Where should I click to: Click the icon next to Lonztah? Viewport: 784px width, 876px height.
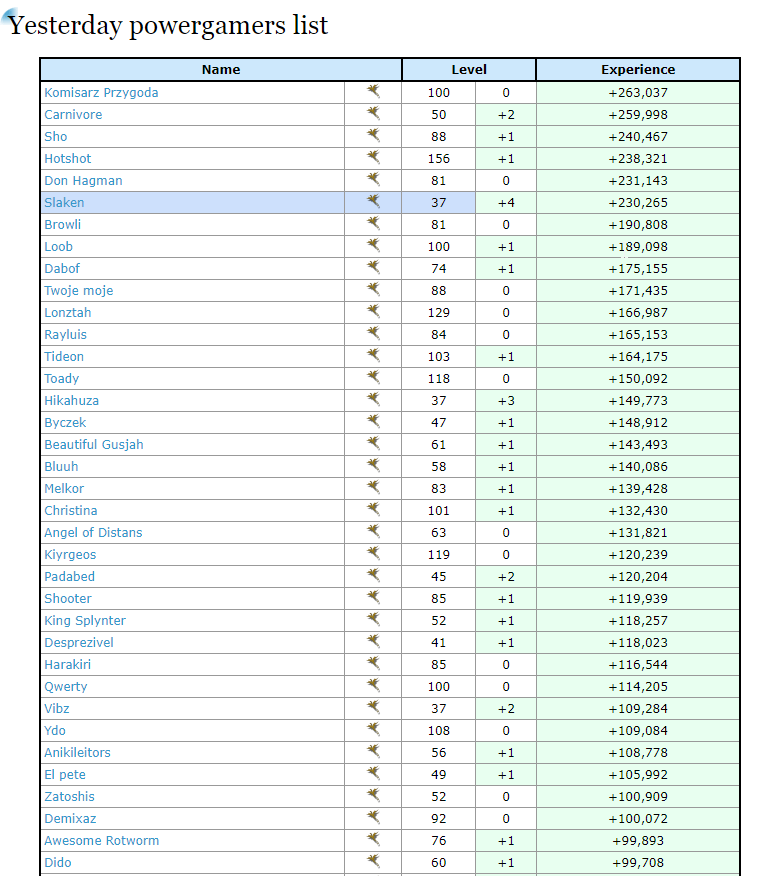click(x=373, y=312)
